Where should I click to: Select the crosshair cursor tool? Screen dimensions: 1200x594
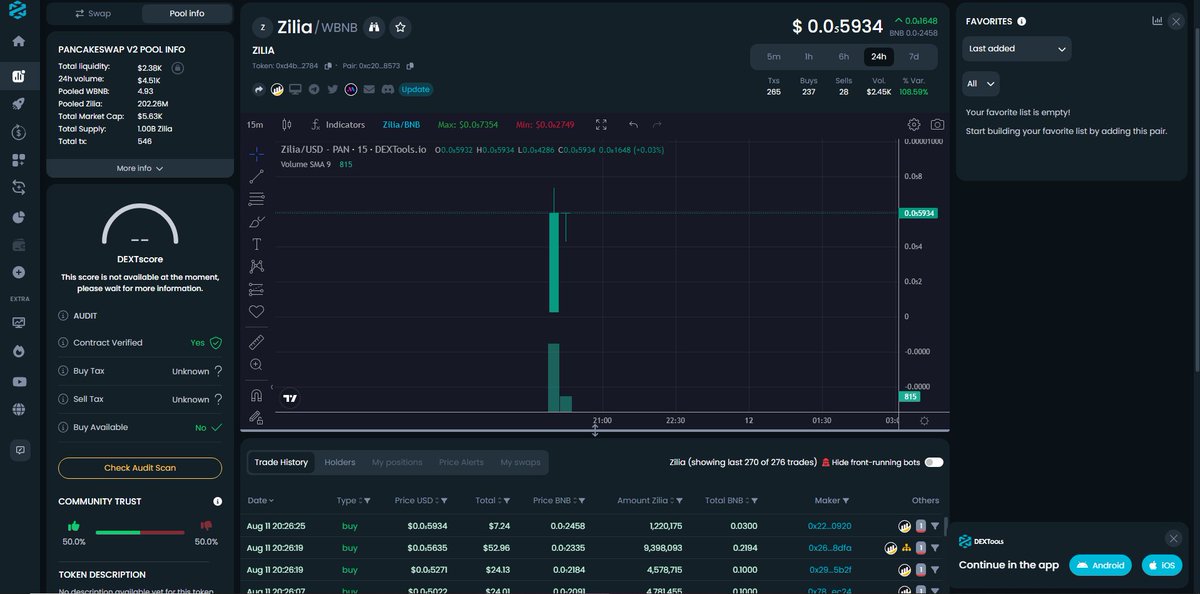[x=257, y=154]
